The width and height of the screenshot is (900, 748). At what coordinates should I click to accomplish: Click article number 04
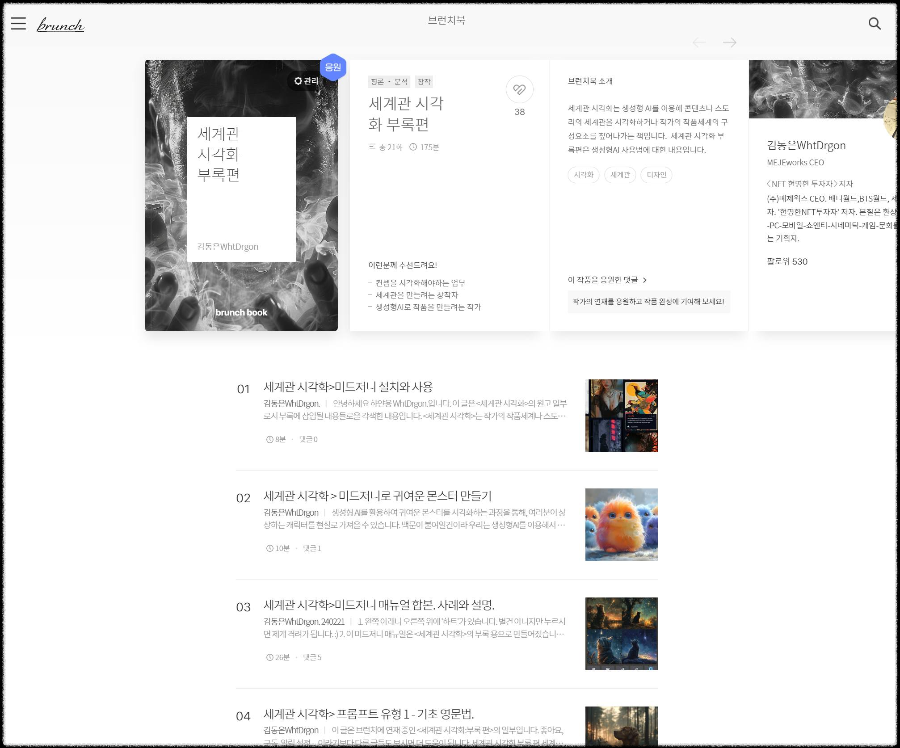pyautogui.click(x=243, y=716)
